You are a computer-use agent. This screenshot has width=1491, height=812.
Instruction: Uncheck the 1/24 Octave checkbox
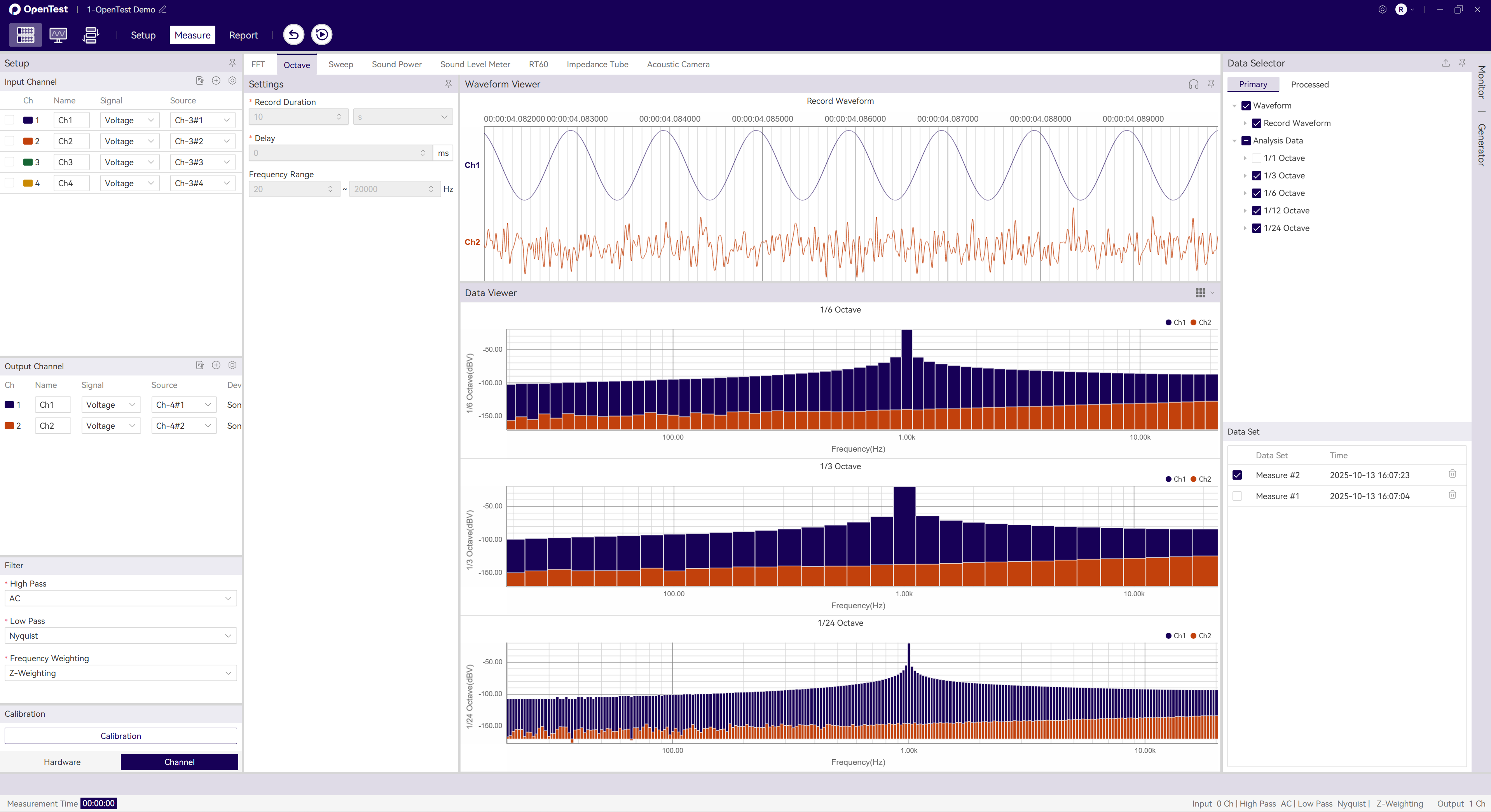[x=1257, y=228]
